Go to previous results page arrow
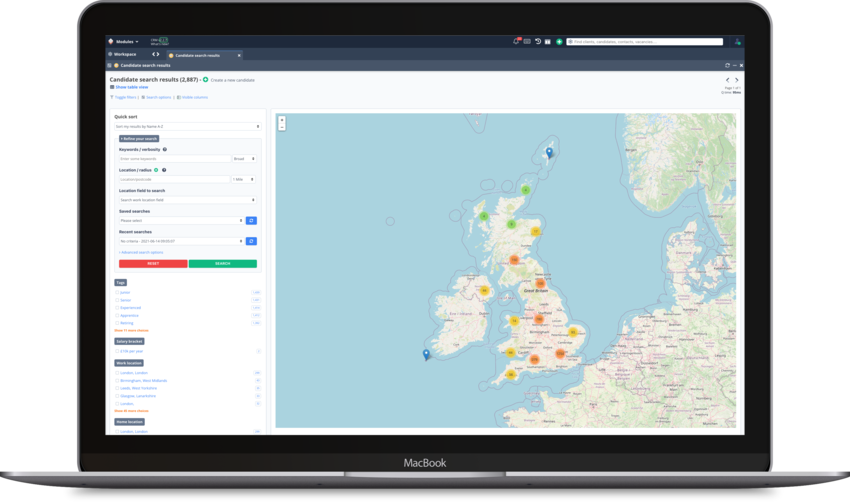The height and width of the screenshot is (503, 850). [x=727, y=80]
